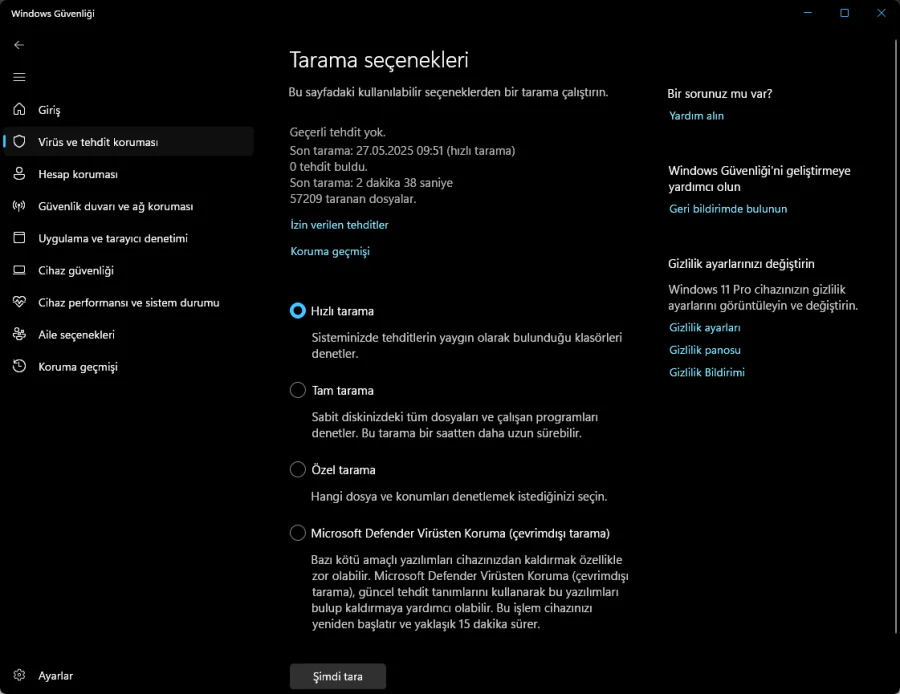Open the Cihaz güvenliği laptop icon
This screenshot has height=694, width=900.
pyautogui.click(x=18, y=270)
